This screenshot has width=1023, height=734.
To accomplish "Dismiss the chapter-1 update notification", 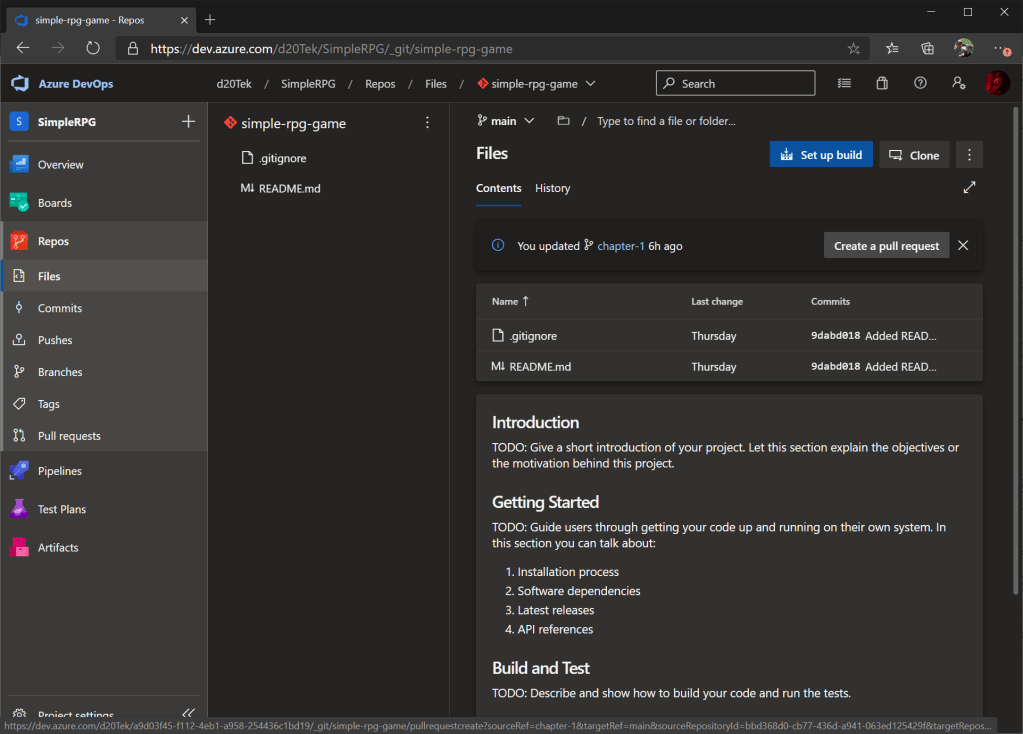I will click(963, 246).
